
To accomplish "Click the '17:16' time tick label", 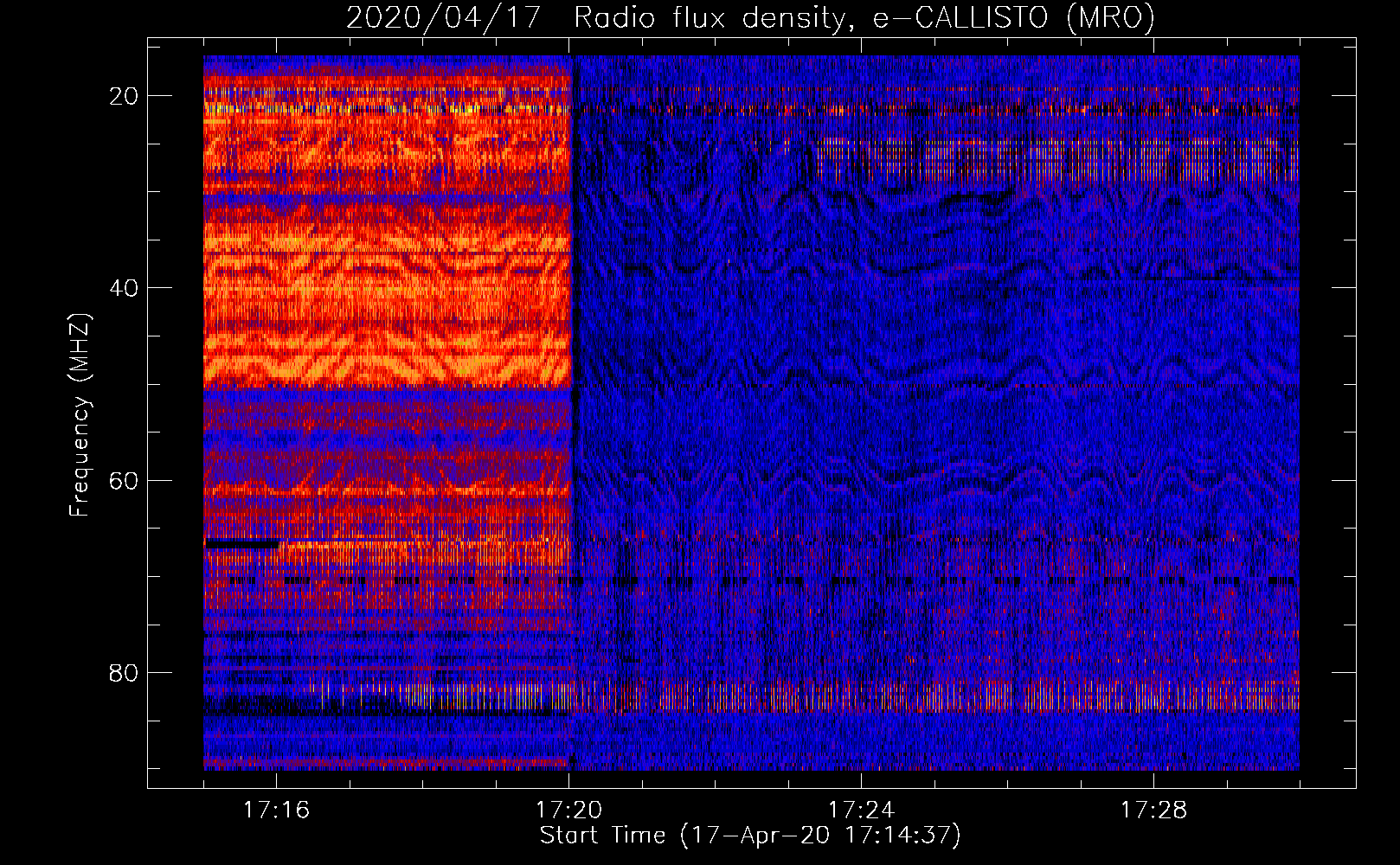I will coord(276,811).
